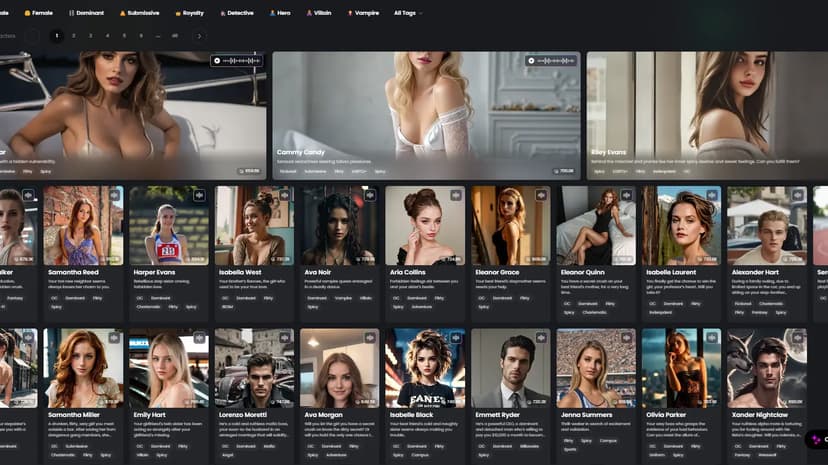Click the speaker icon on Ava Morgan card
The image size is (828, 465).
pyautogui.click(x=370, y=337)
